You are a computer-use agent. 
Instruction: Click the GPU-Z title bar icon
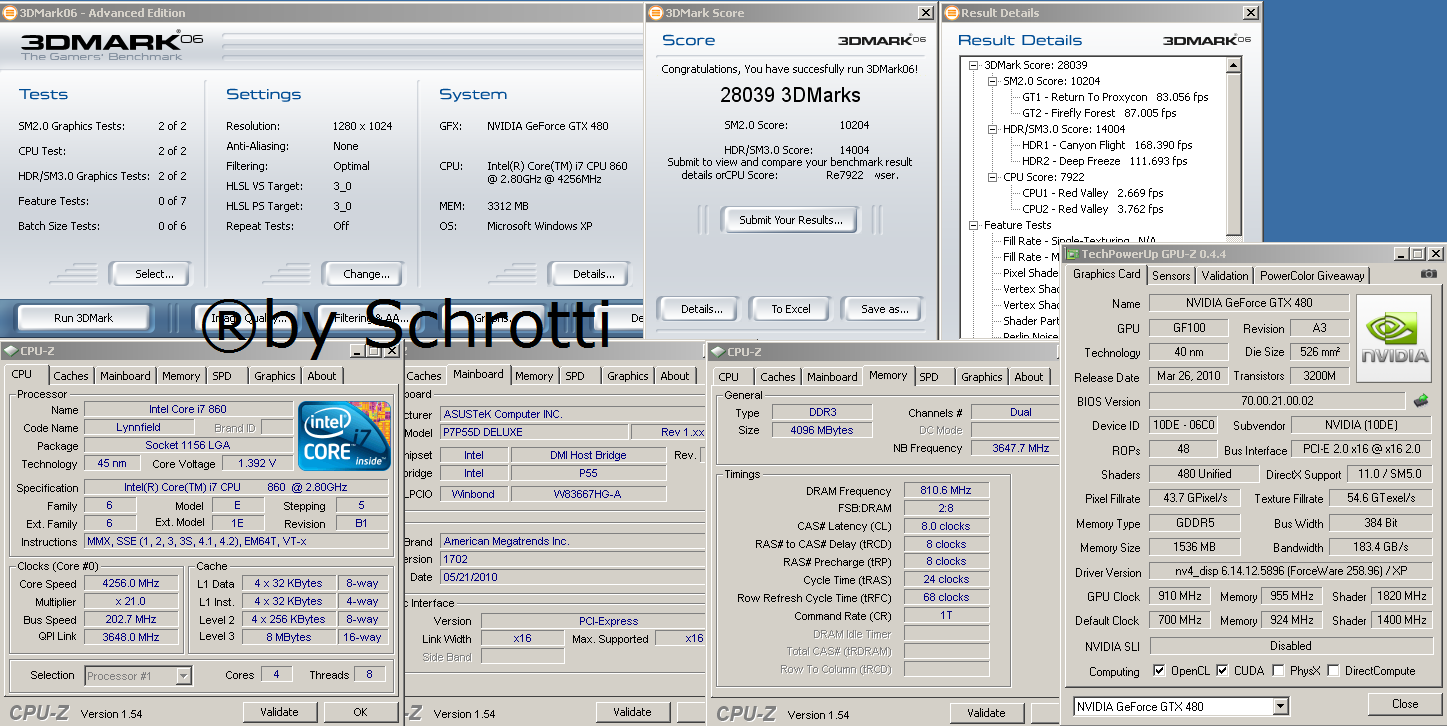[1073, 254]
